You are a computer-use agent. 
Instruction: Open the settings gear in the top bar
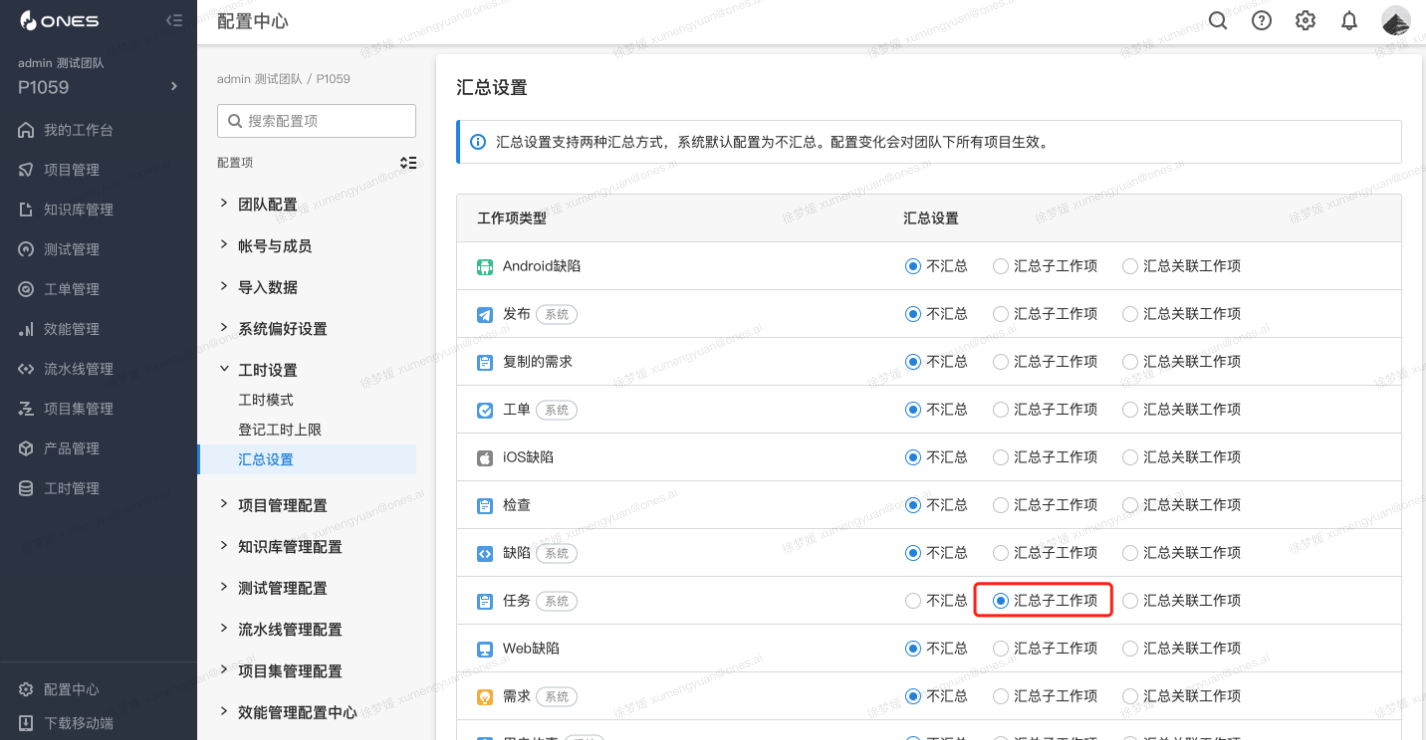1305,21
